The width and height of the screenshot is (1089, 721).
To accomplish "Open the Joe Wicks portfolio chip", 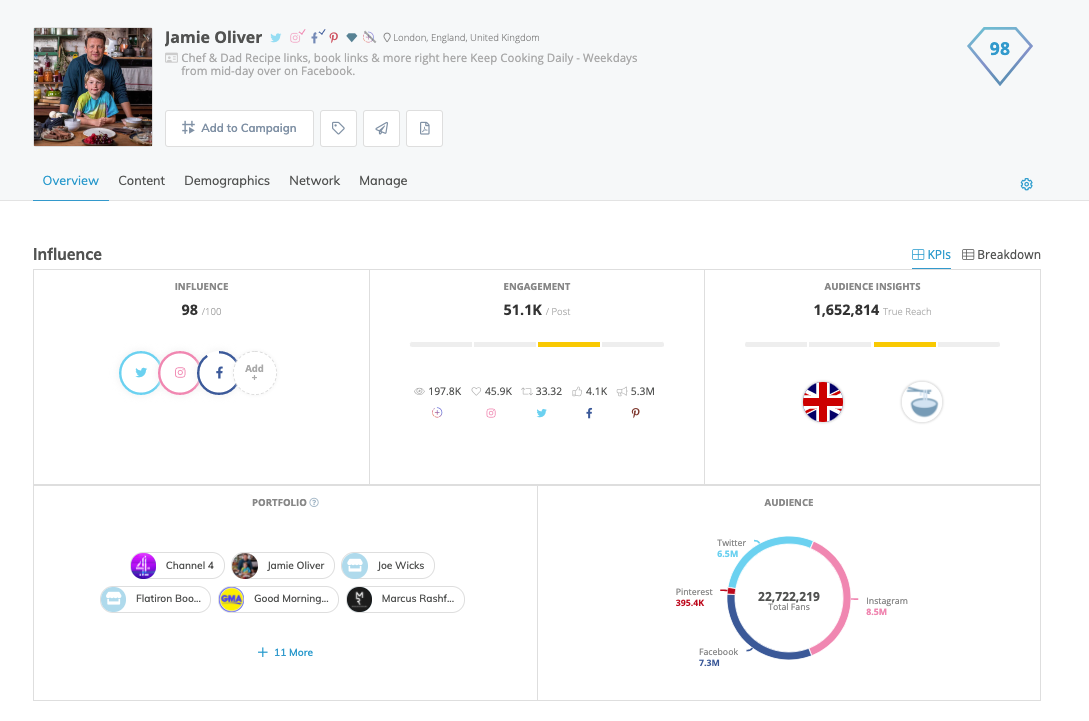I will pyautogui.click(x=388, y=565).
